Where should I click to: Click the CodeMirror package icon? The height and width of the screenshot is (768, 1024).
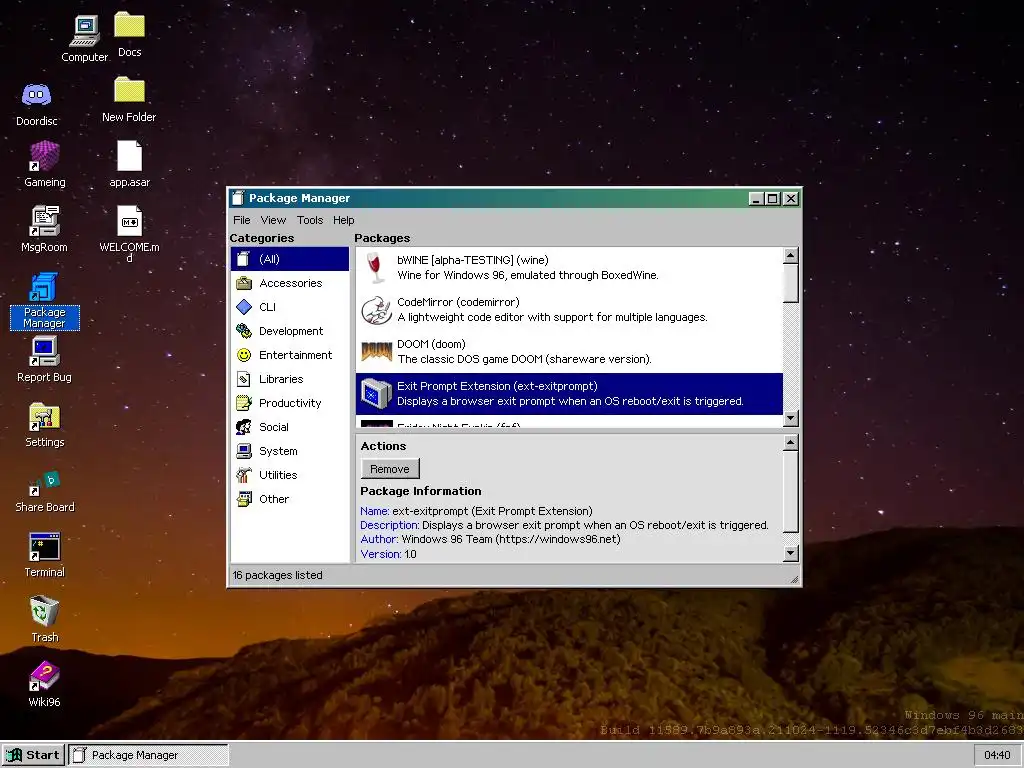(376, 310)
